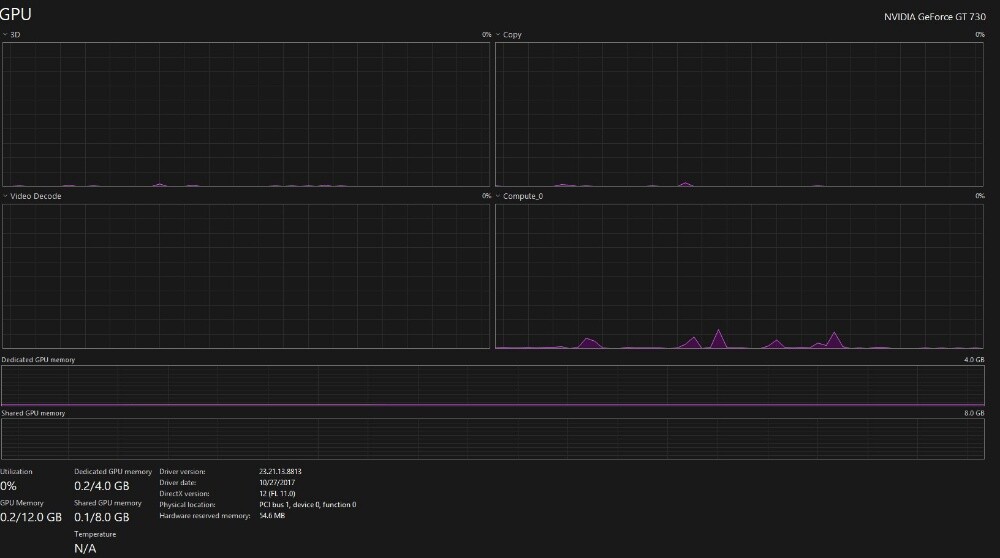This screenshot has width=1000, height=558.
Task: Select hardware reserved memory 54.6 MB
Action: tap(272, 515)
